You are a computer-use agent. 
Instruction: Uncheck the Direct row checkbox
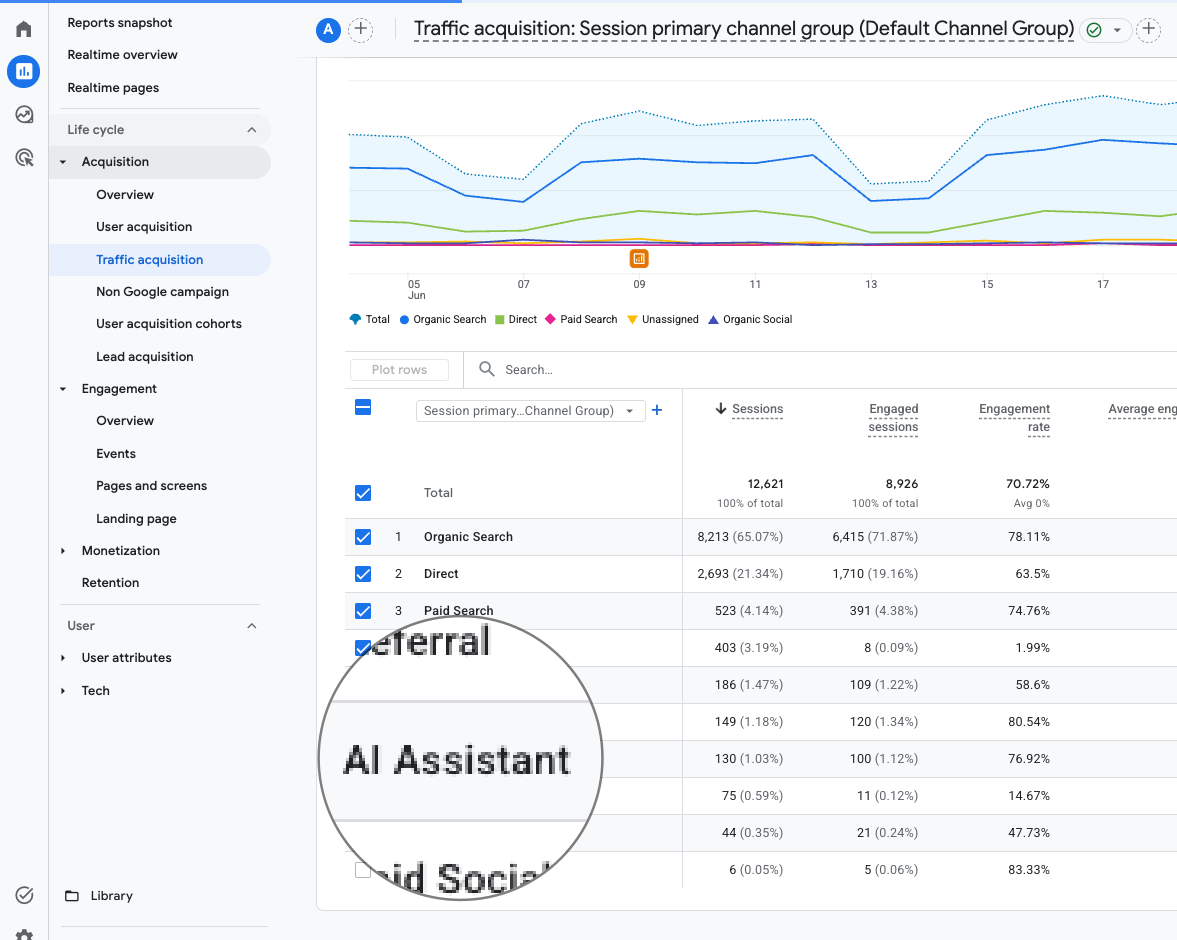(x=363, y=574)
